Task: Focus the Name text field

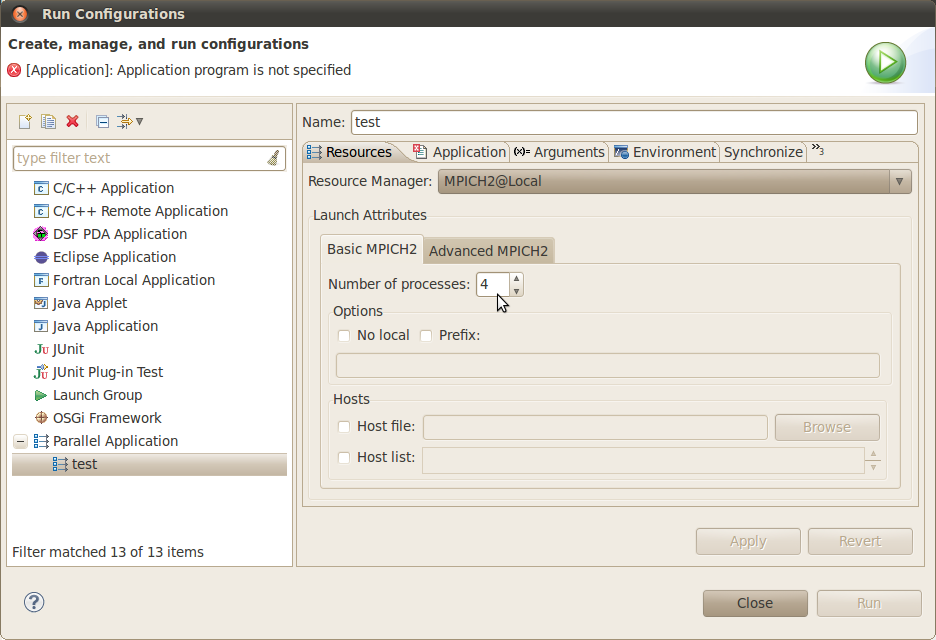Action: click(634, 122)
